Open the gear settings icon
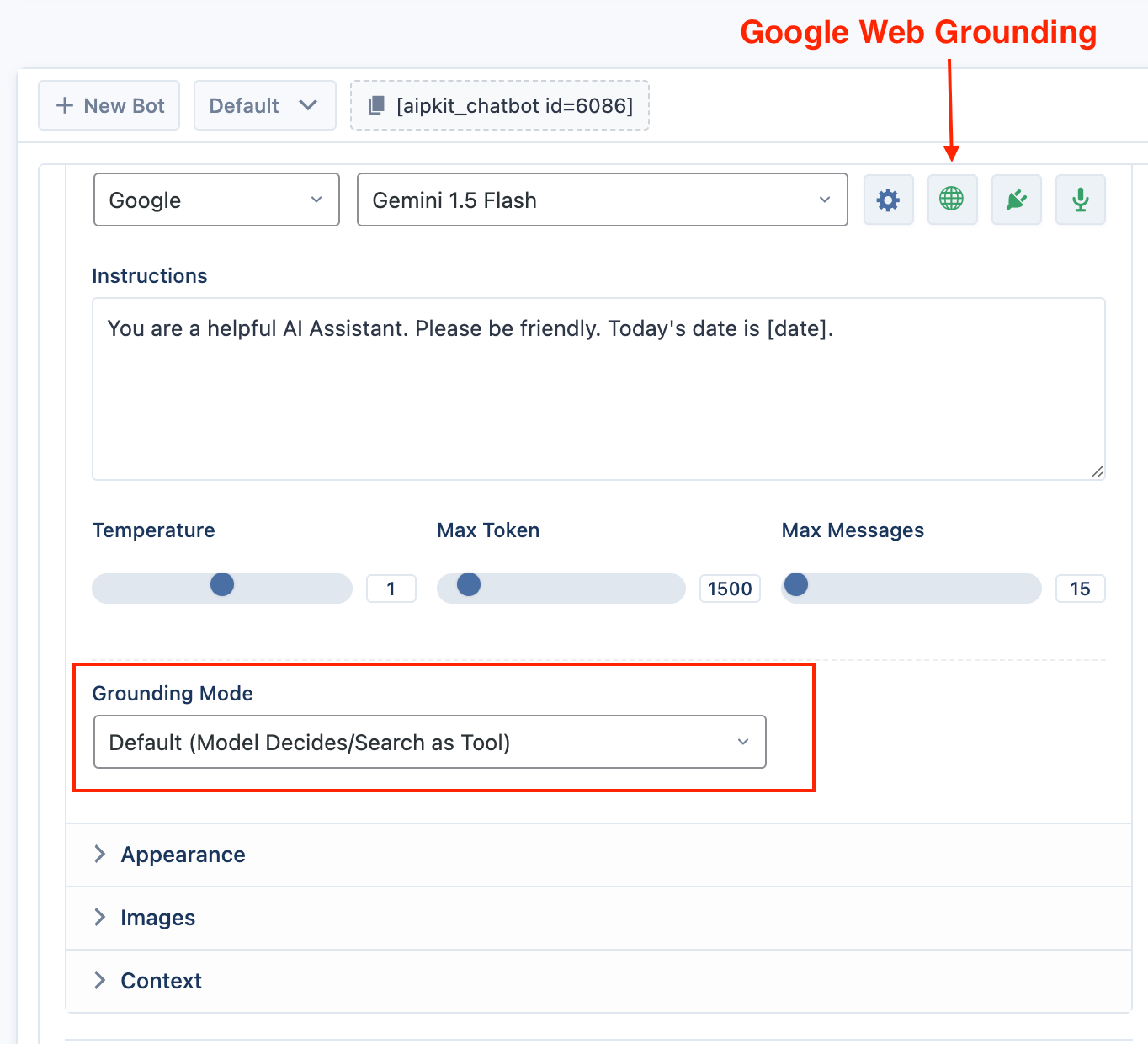The image size is (1148, 1044). coord(889,200)
